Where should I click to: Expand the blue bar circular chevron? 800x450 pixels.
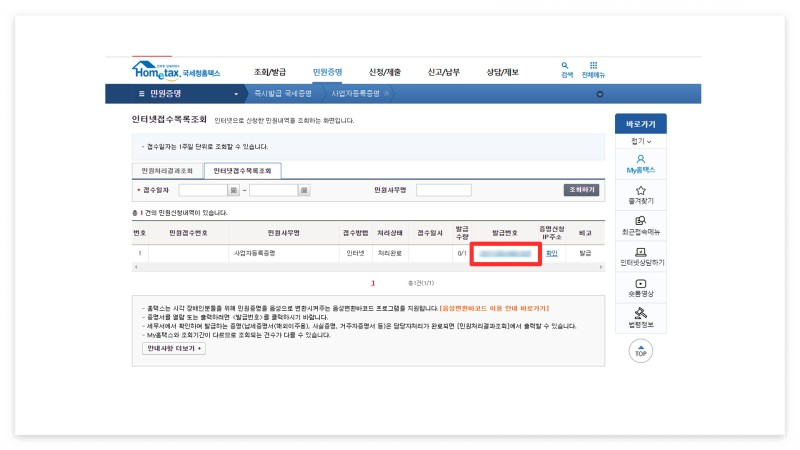click(599, 94)
